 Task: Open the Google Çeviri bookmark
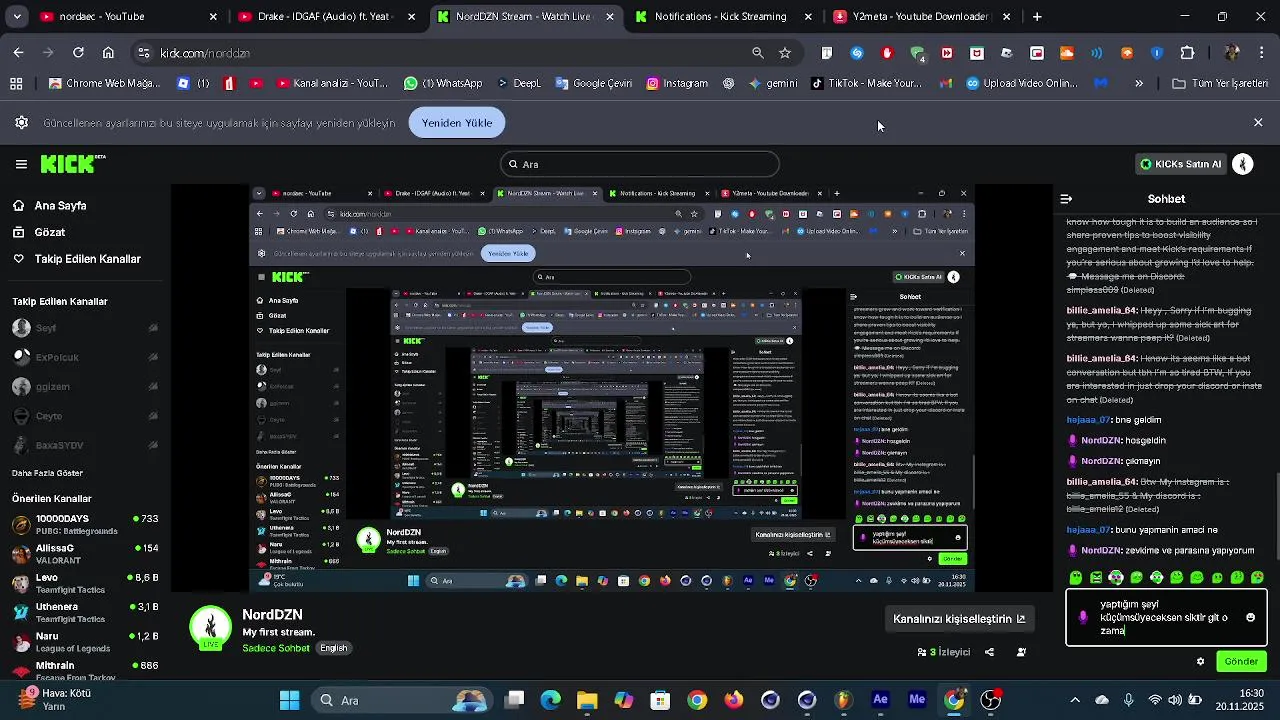point(593,84)
